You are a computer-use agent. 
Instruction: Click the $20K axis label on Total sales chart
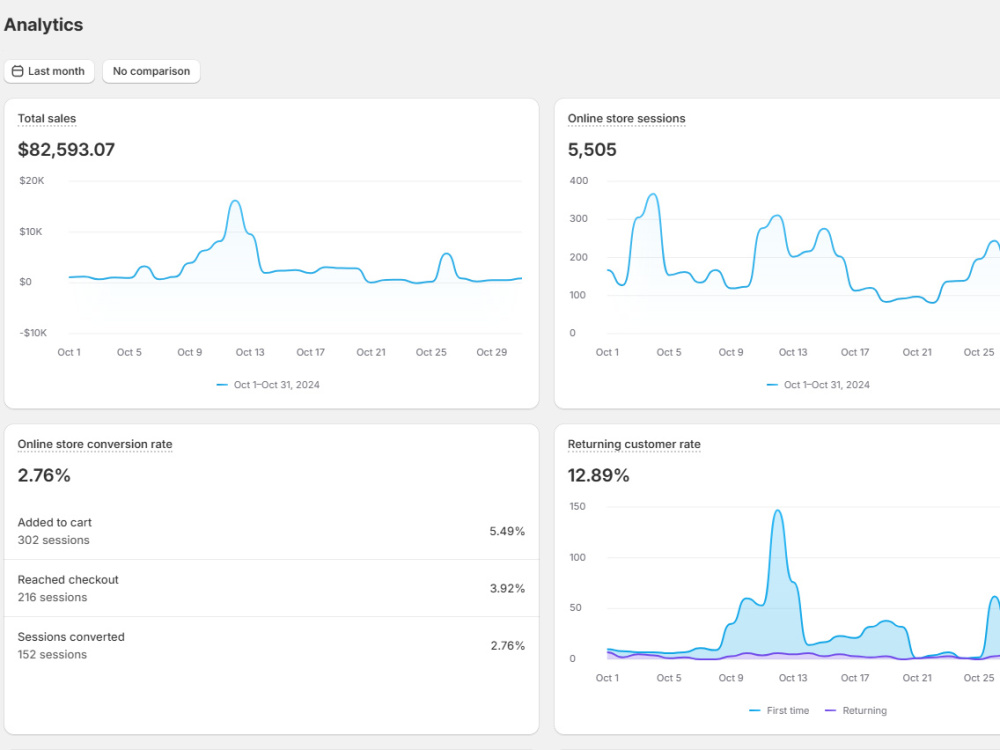[x=32, y=181]
